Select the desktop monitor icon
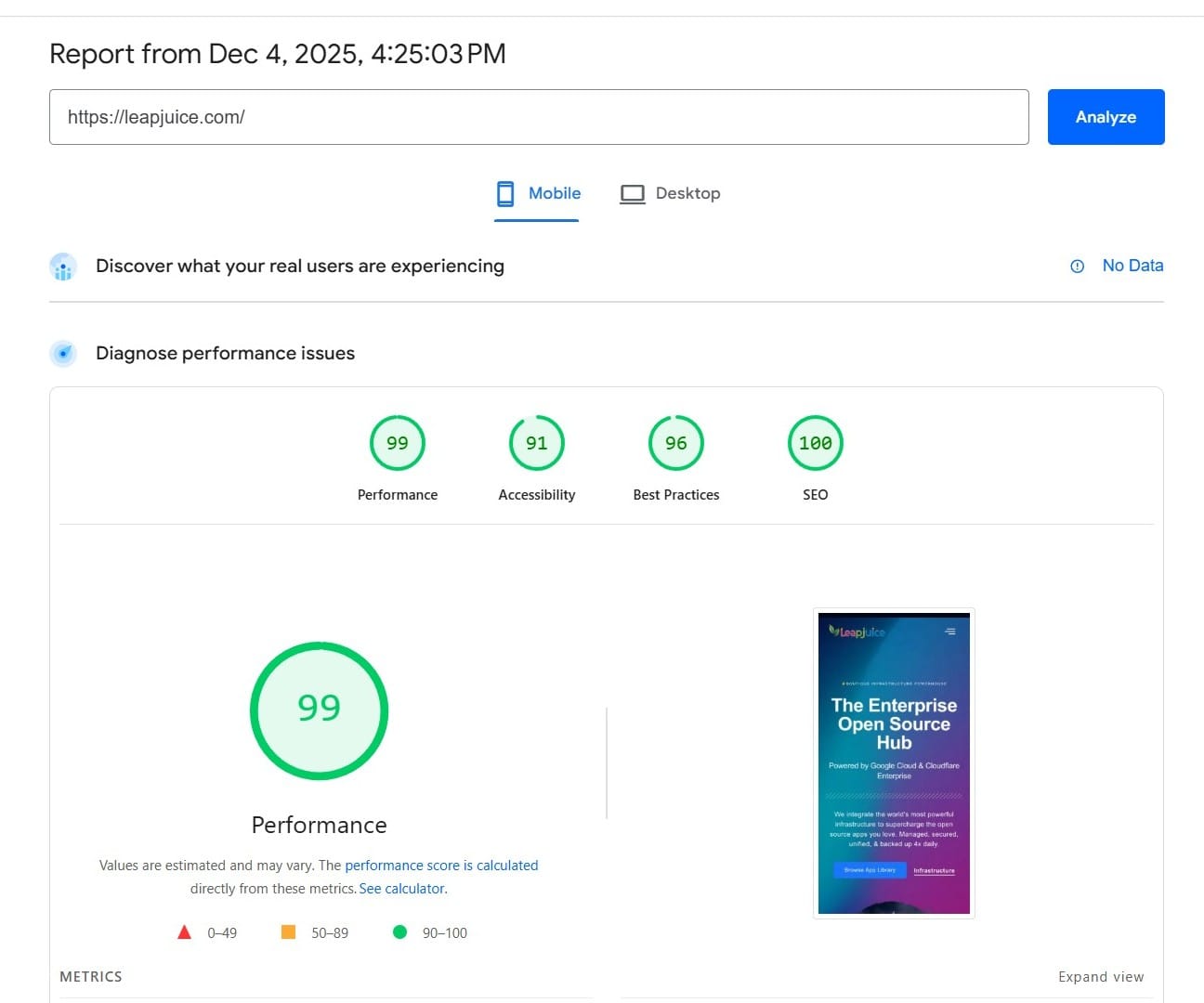The width and height of the screenshot is (1204, 1003). pyautogui.click(x=633, y=193)
